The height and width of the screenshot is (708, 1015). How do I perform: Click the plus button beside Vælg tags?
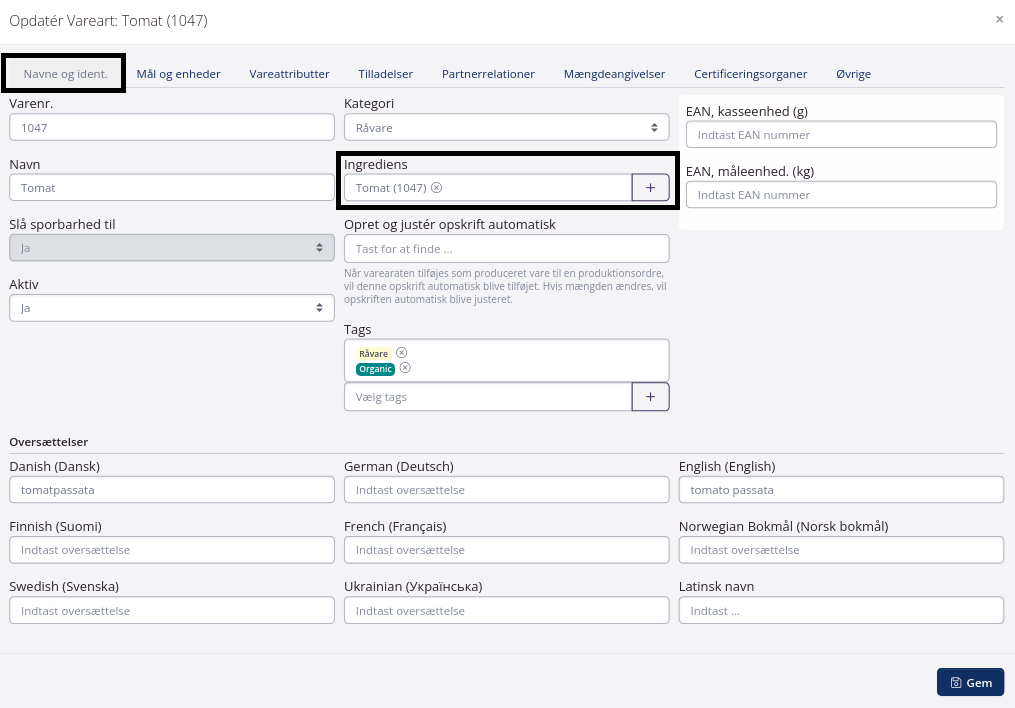click(x=650, y=397)
